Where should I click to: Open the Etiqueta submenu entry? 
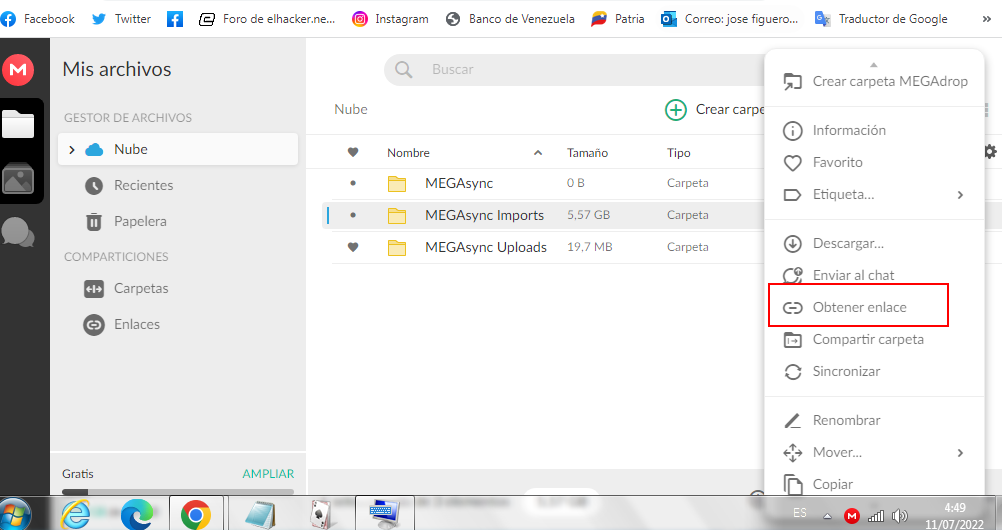tap(874, 194)
